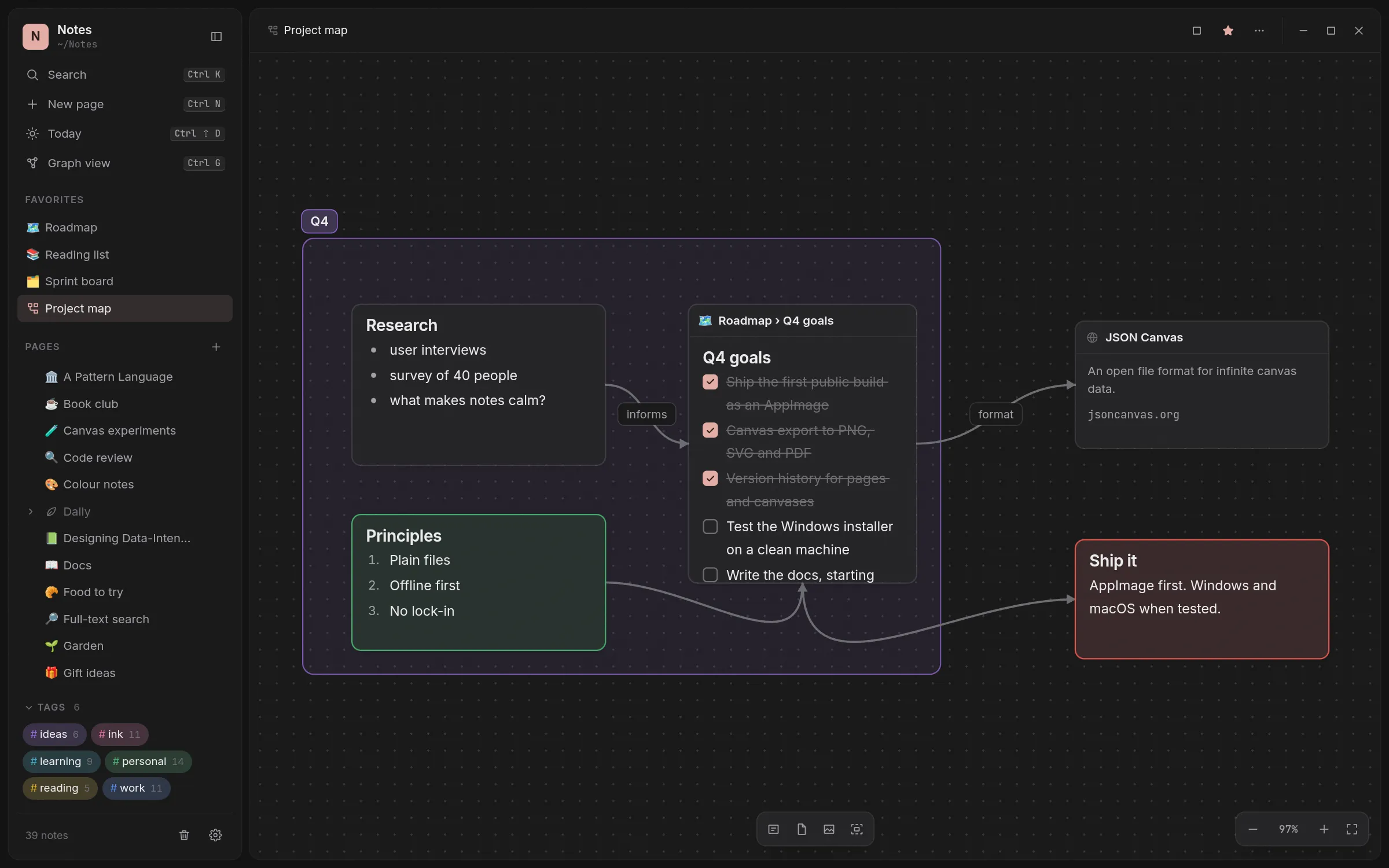Open Graph view

click(125, 163)
